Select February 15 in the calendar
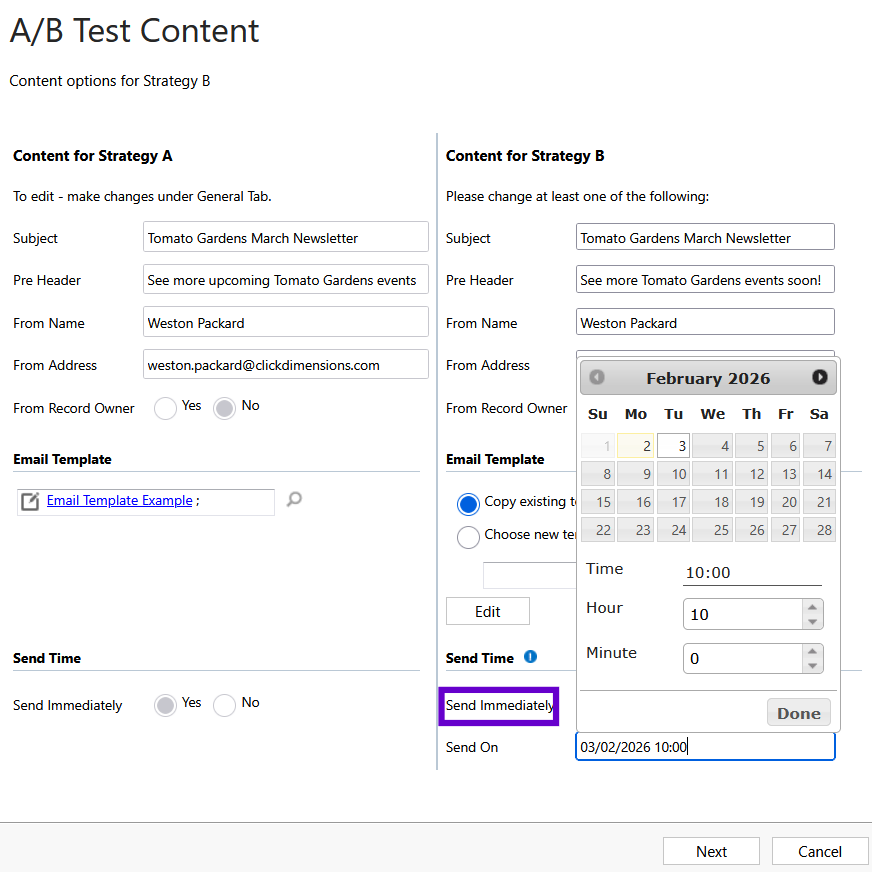Viewport: 872px width, 872px height. (x=598, y=502)
